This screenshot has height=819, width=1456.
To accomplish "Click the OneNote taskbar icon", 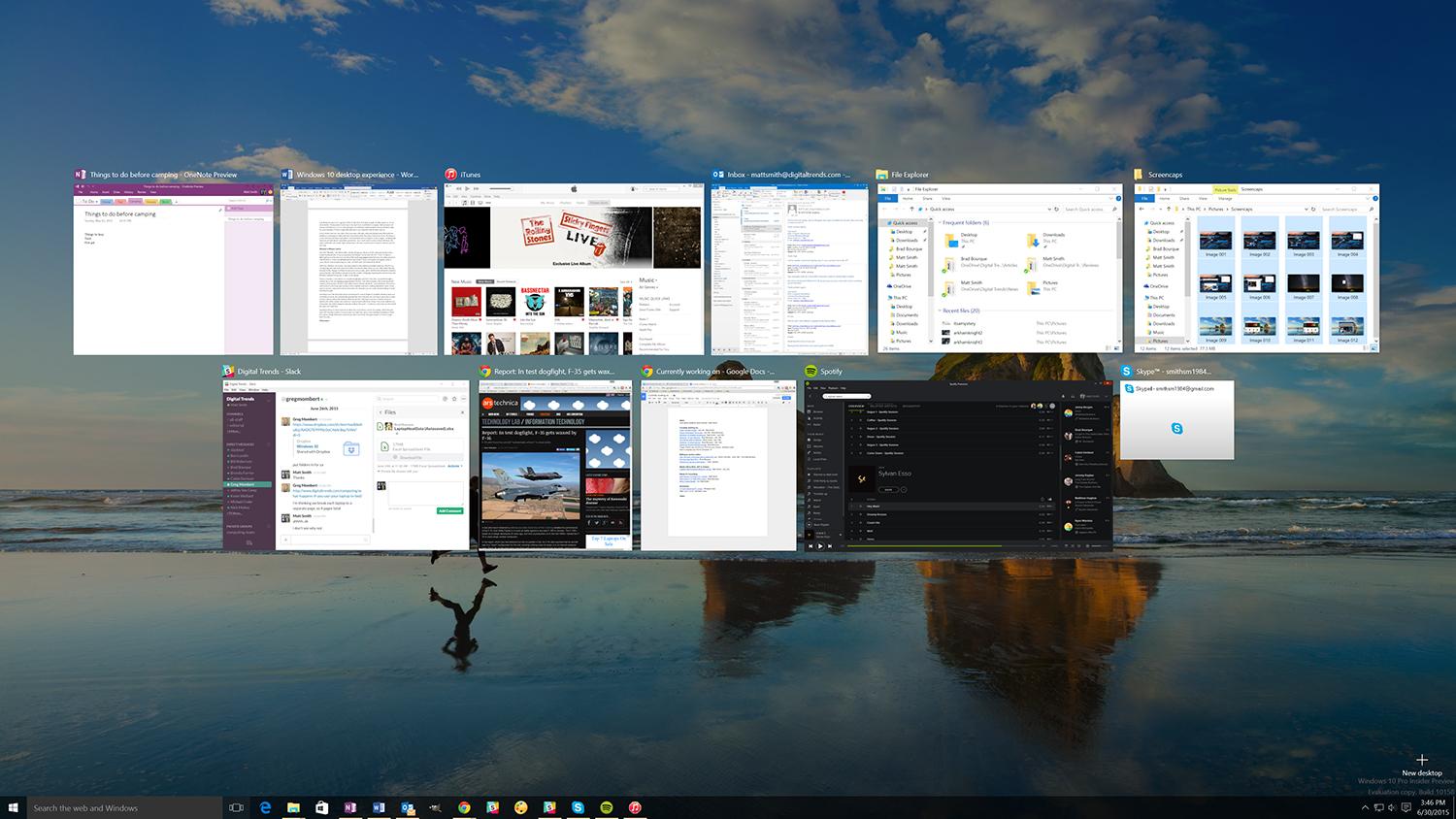I will pyautogui.click(x=349, y=807).
